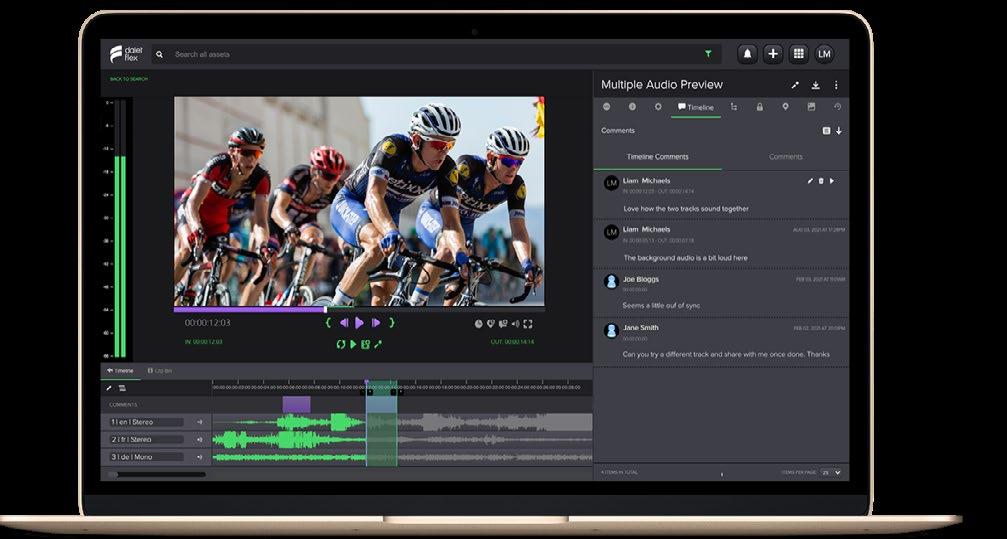This screenshot has height=539, width=1007.
Task: Open the hierarchy panel tab icon
Action: (734, 107)
